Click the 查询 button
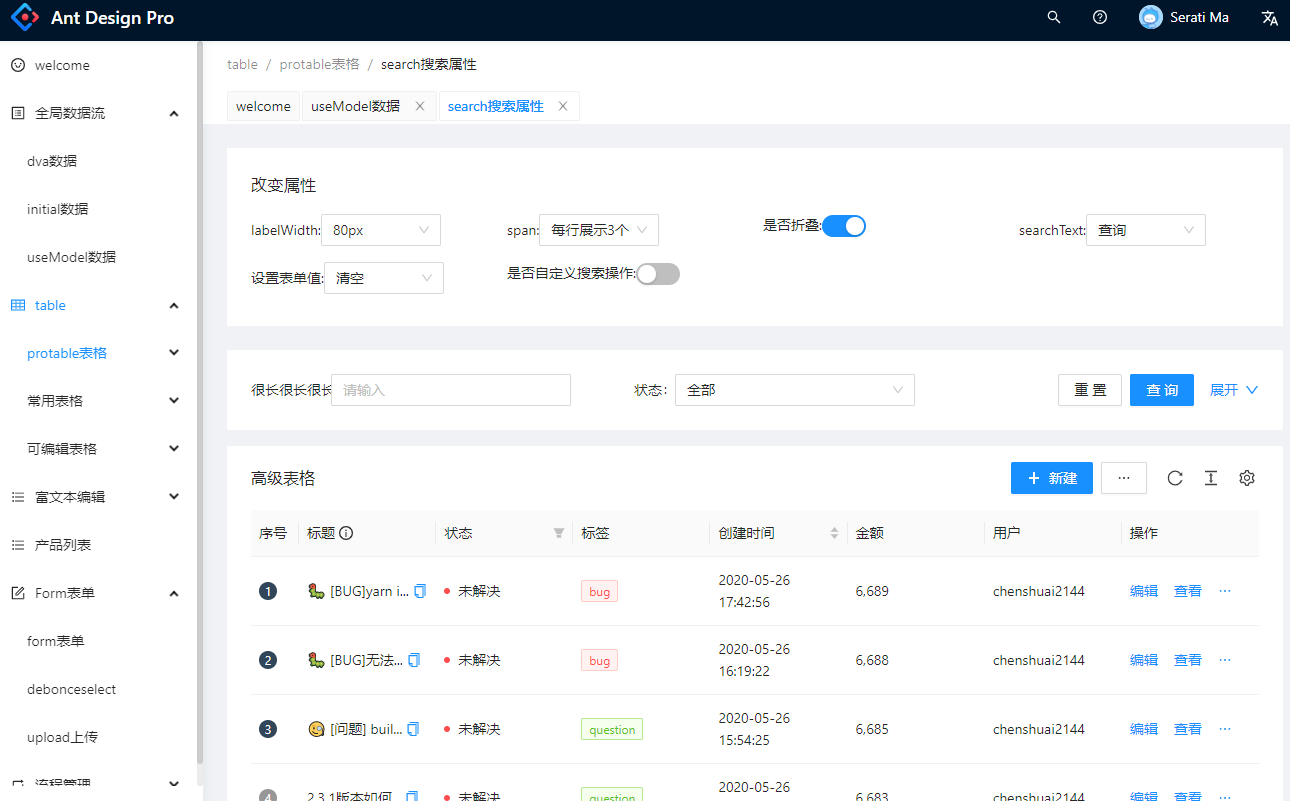The height and width of the screenshot is (801, 1290). point(1162,390)
